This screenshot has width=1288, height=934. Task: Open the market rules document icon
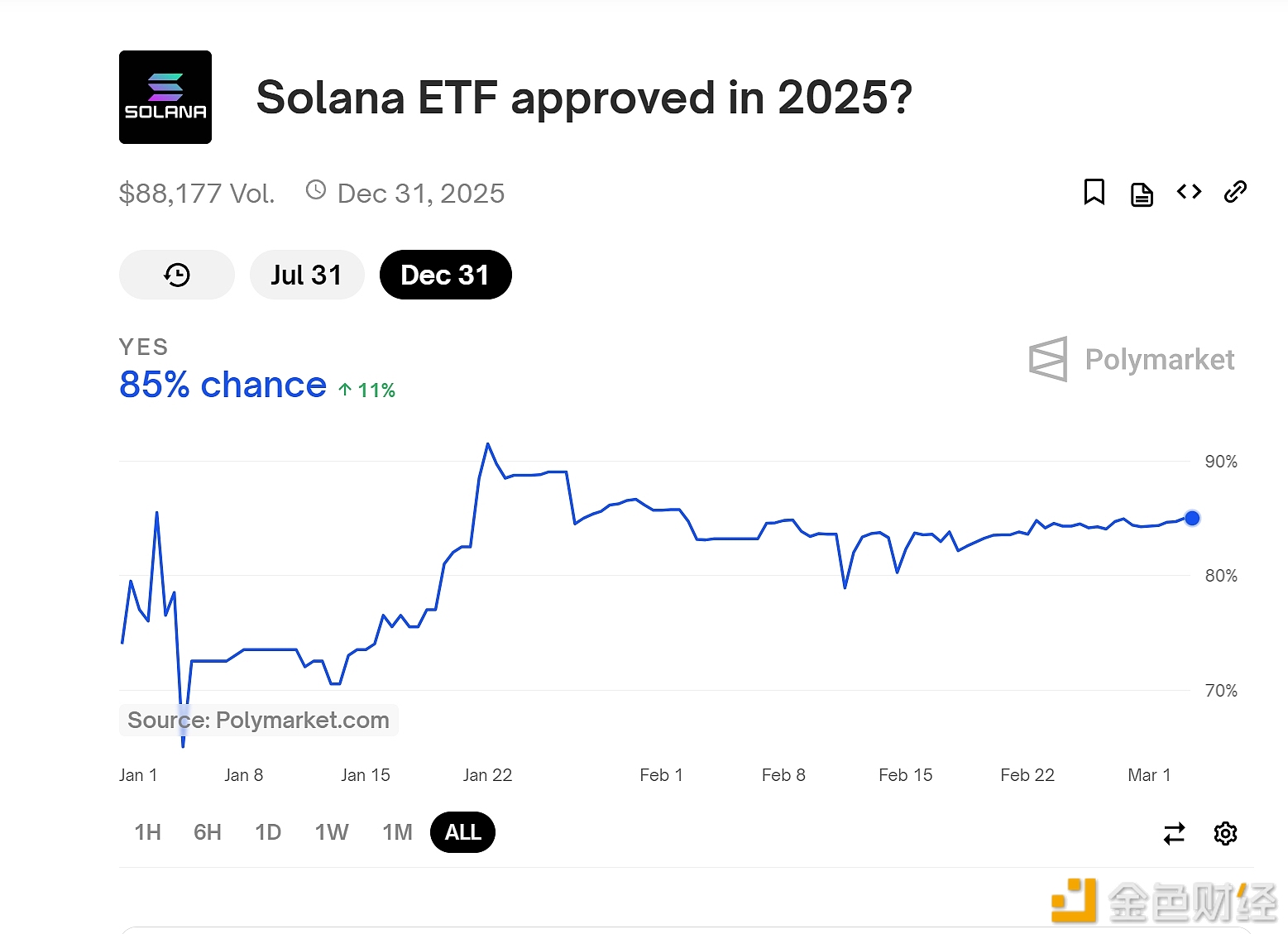(x=1142, y=194)
